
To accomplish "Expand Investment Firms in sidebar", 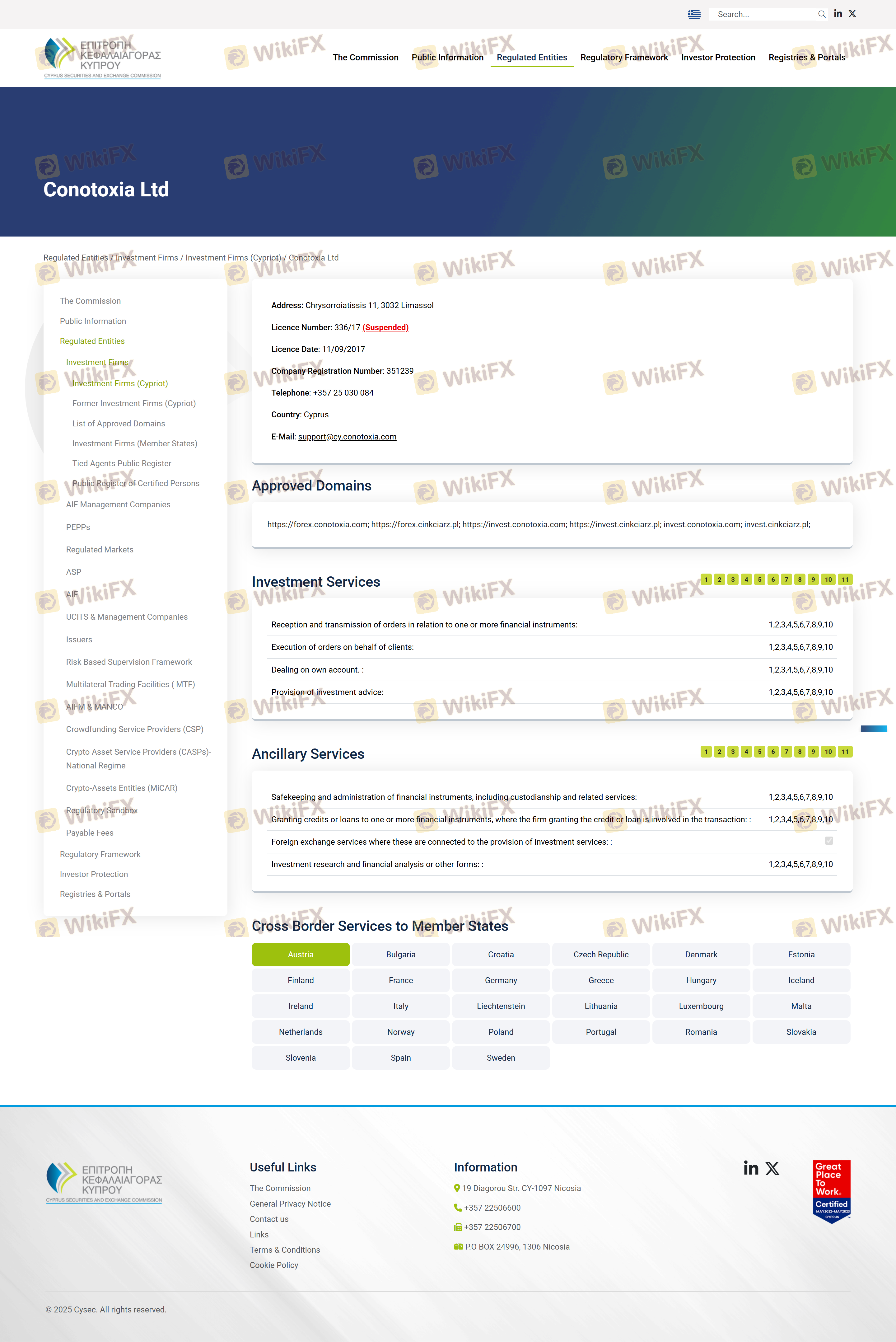I will pyautogui.click(x=97, y=362).
